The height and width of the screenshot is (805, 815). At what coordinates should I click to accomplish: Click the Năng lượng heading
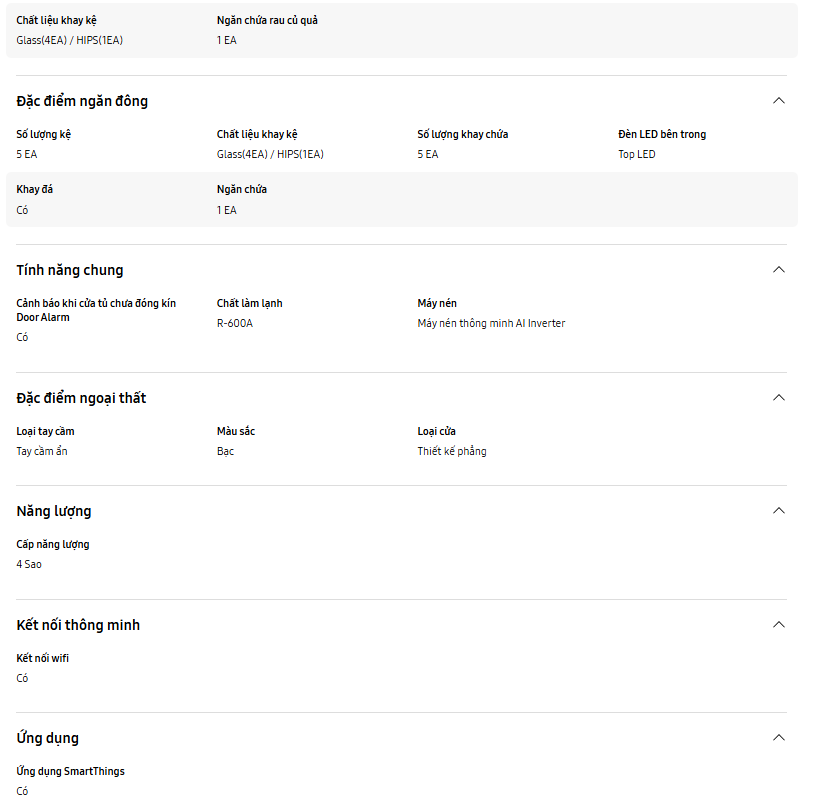coord(54,511)
